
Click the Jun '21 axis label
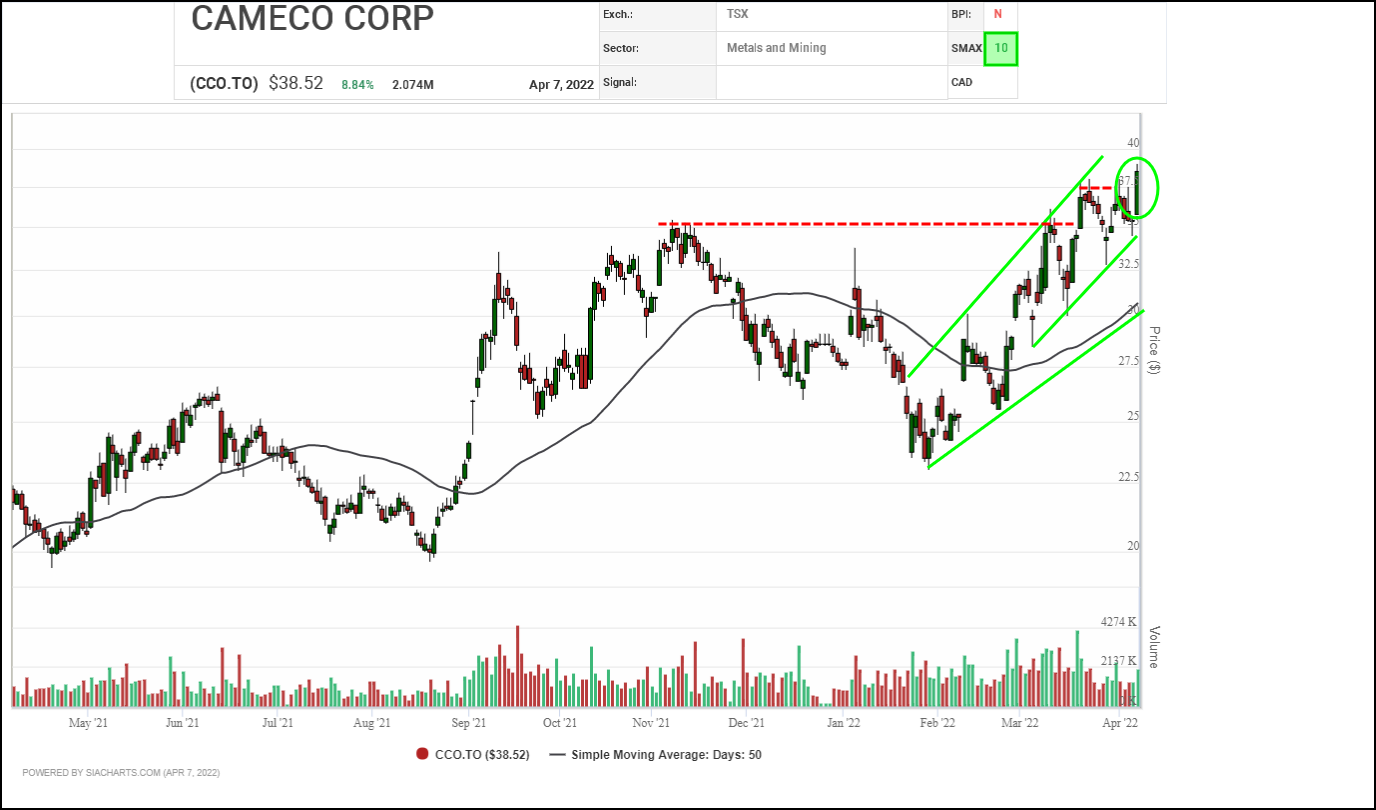[181, 722]
